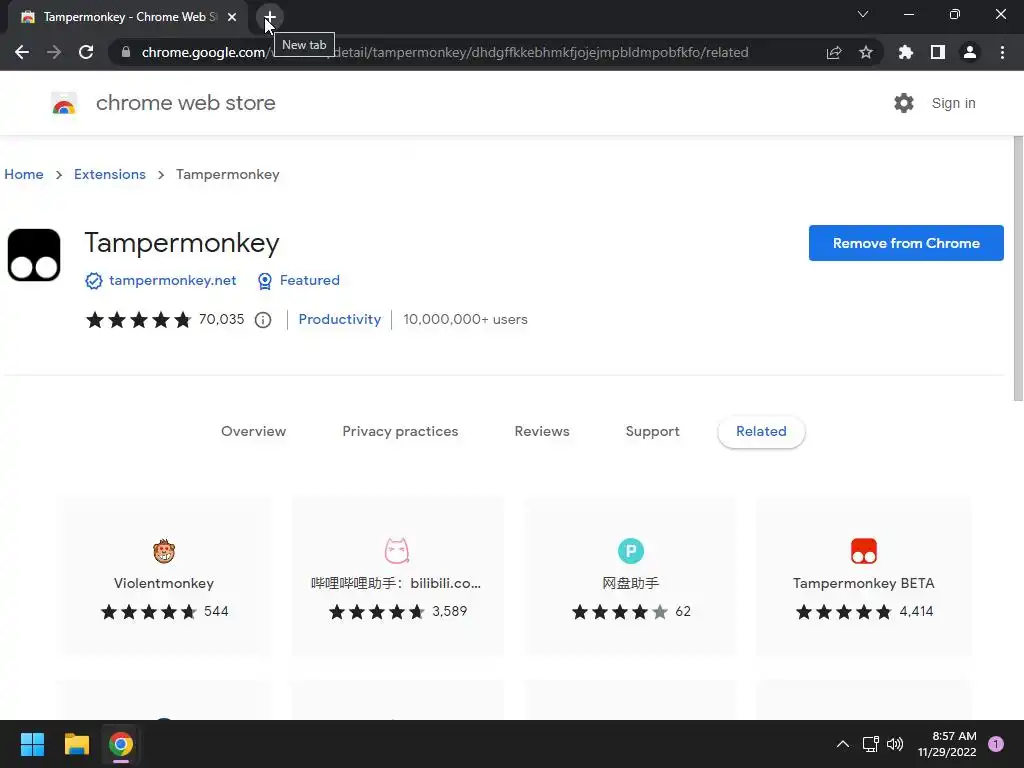Screen dimensions: 1024x768
Task: Click the Violentmonkey monkey icon
Action: pyautogui.click(x=164, y=551)
